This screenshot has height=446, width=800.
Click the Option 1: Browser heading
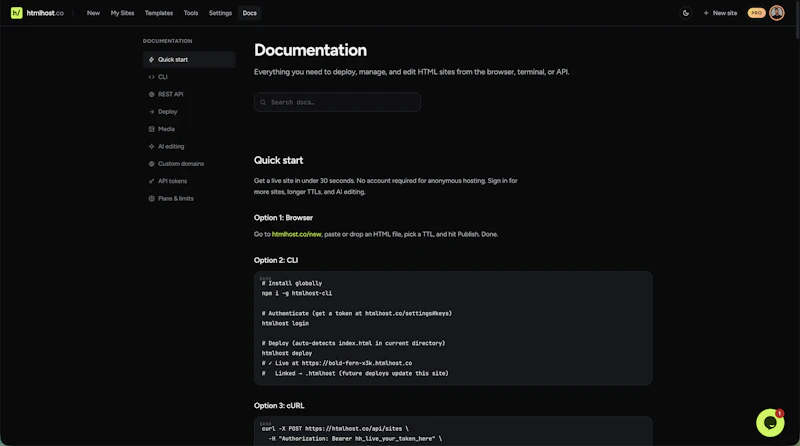[x=283, y=218]
